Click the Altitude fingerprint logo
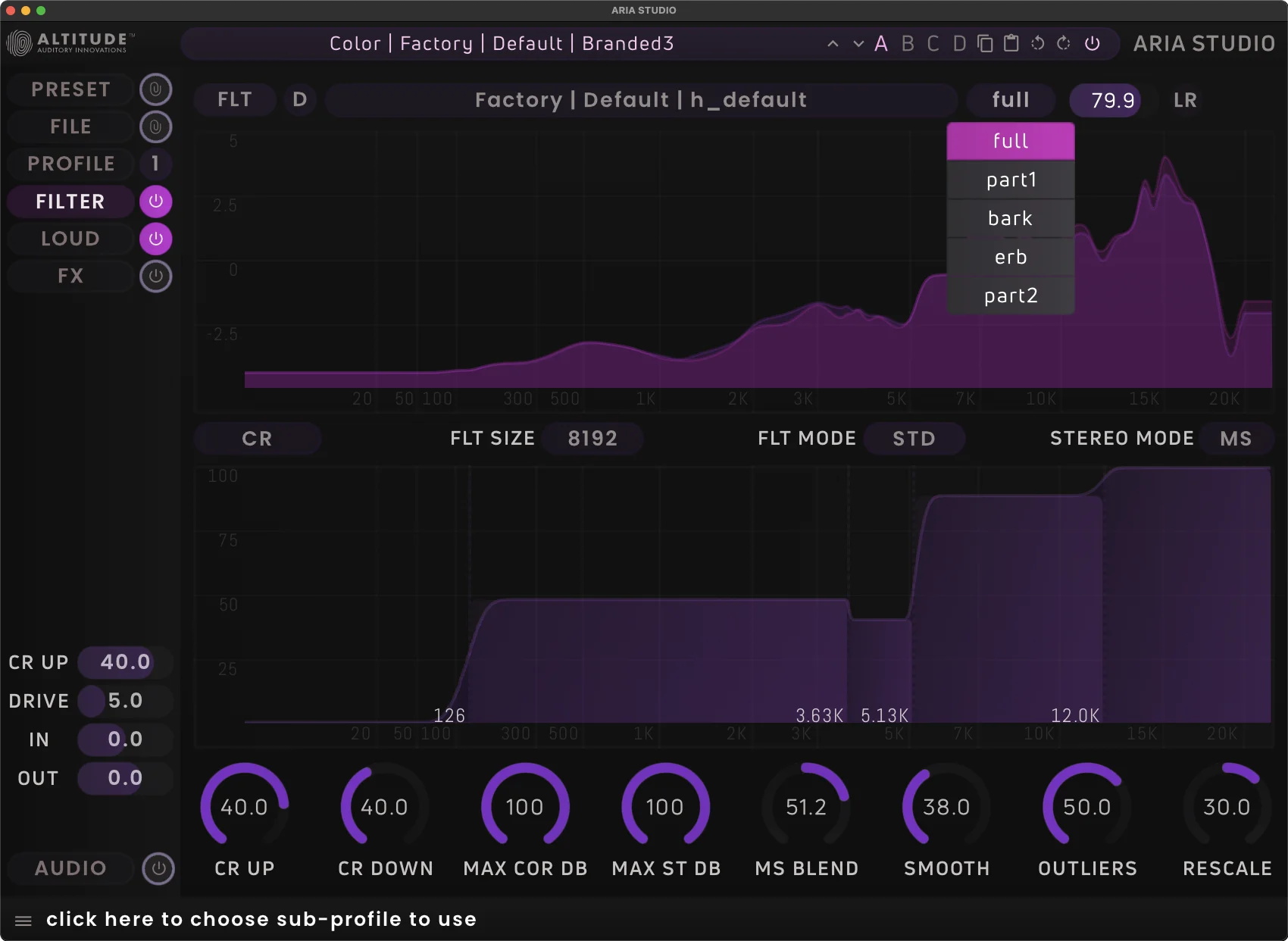1288x941 pixels. point(17,43)
